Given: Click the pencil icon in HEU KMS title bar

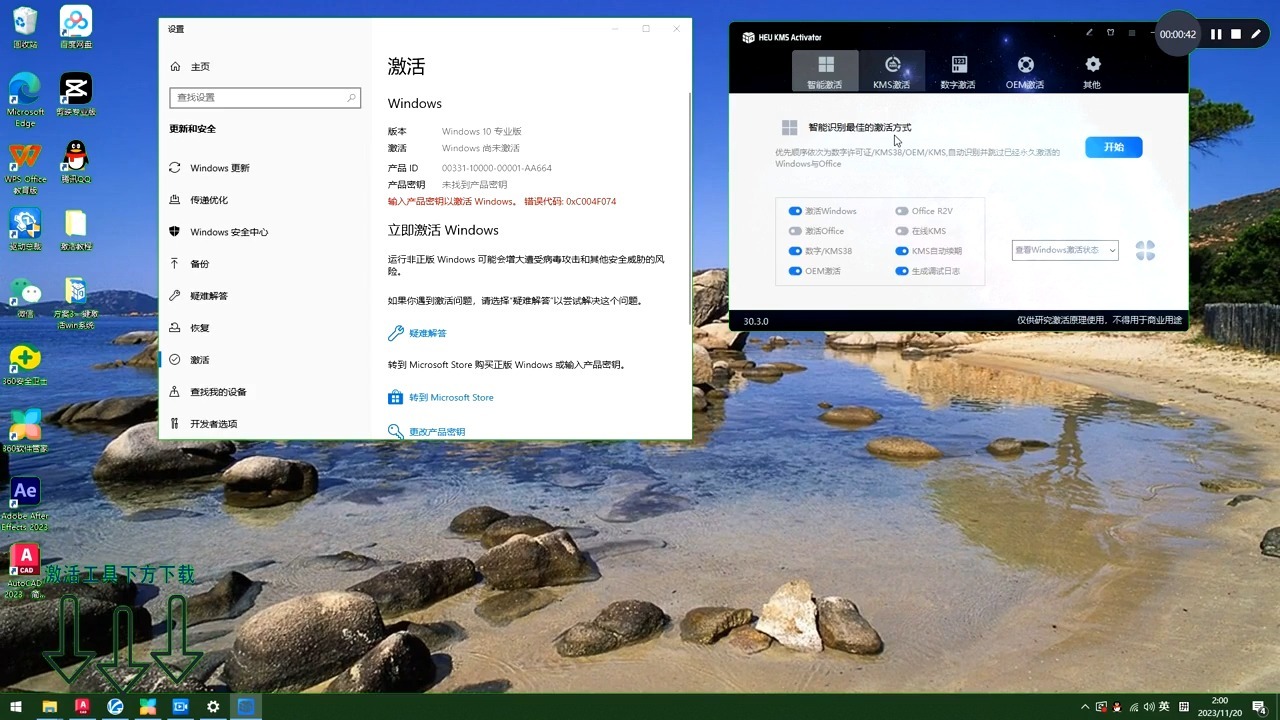Looking at the screenshot, I should (1088, 33).
